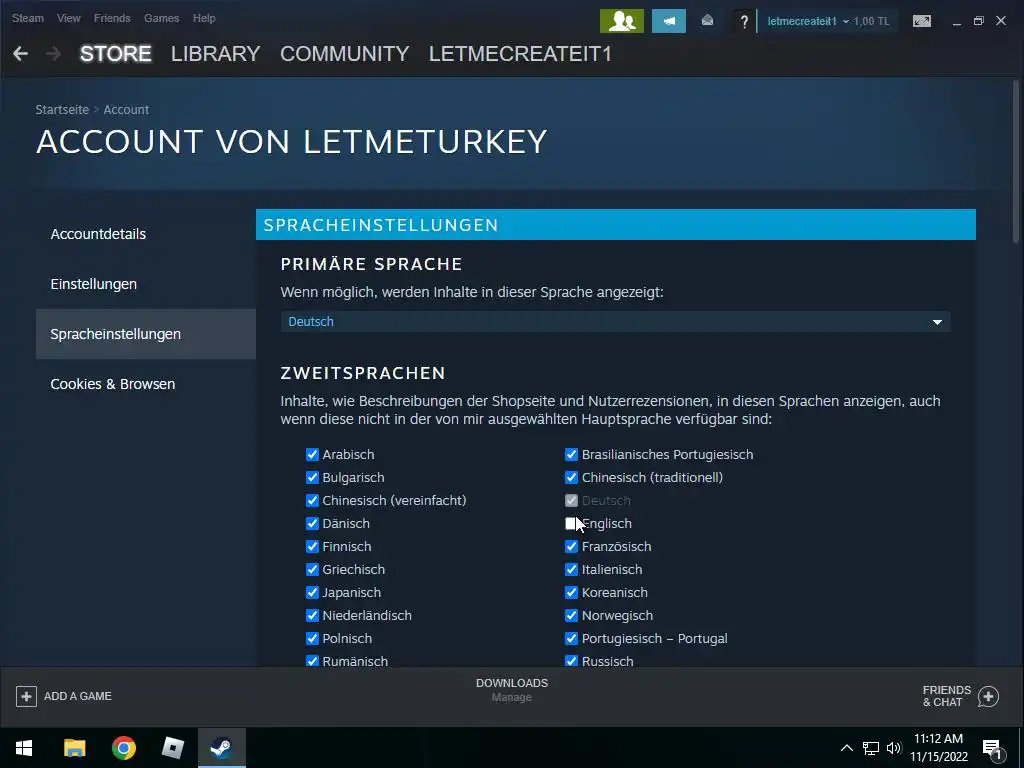Uncheck the Griechisch checkbox
This screenshot has height=768, width=1024.
(x=312, y=569)
